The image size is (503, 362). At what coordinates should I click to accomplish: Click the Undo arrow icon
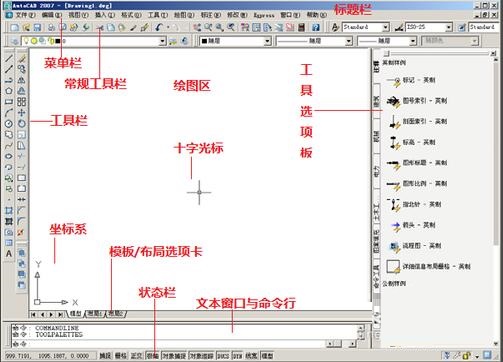[159, 28]
